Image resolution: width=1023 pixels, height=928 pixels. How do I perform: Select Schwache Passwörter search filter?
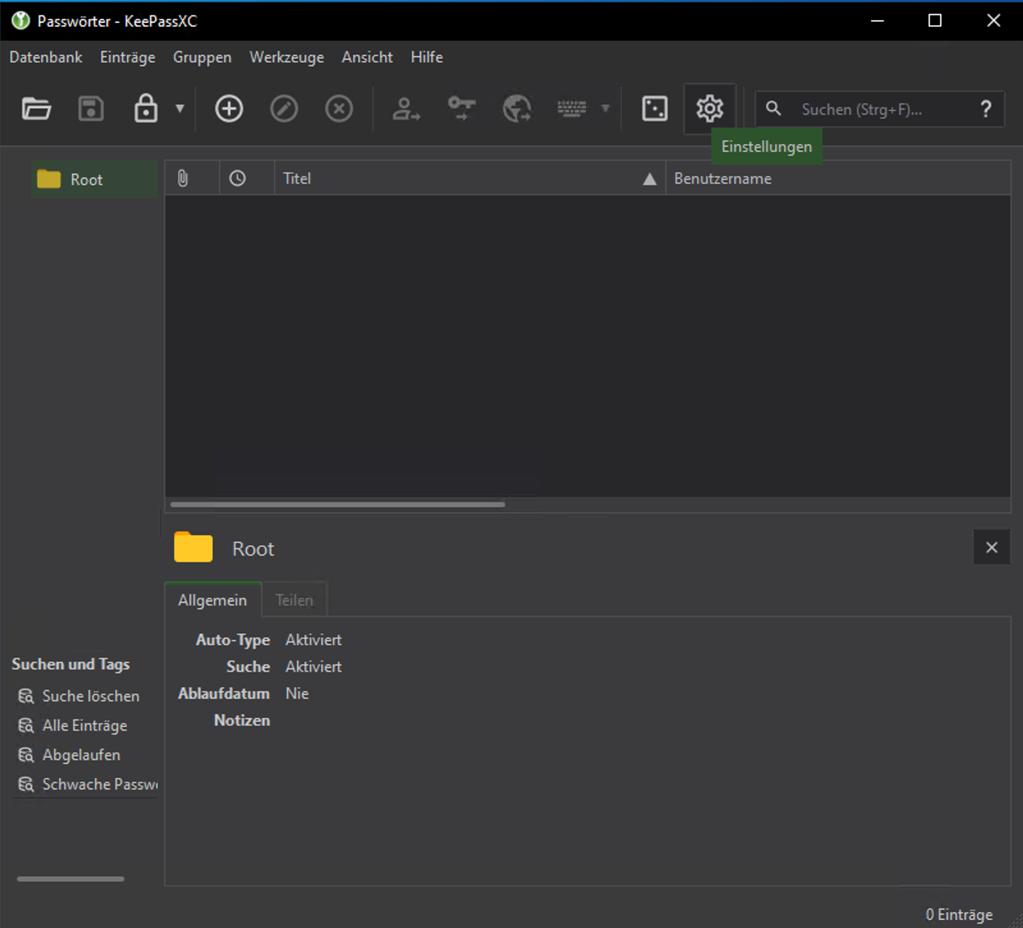[87, 784]
